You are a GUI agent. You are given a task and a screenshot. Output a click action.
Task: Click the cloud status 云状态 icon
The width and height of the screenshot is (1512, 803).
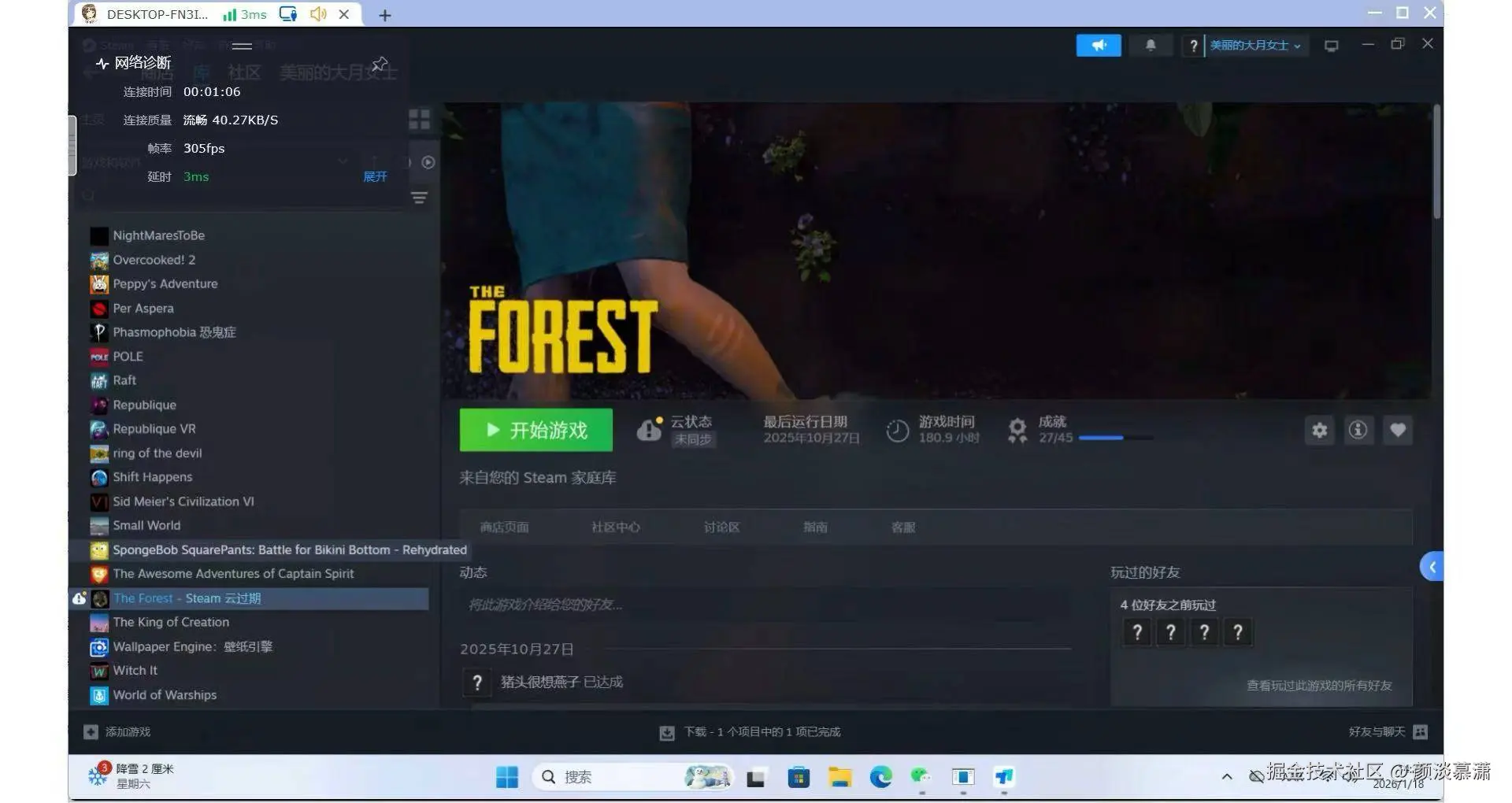tap(649, 429)
